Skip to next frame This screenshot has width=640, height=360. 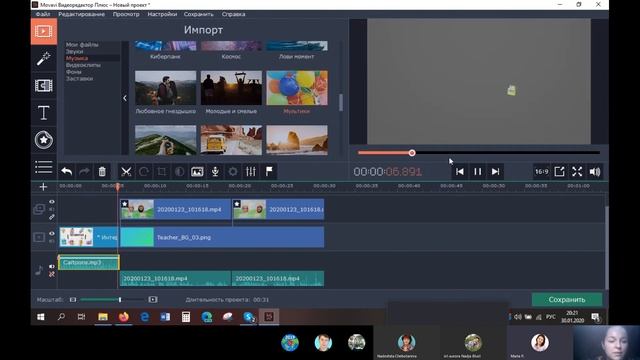(496, 171)
